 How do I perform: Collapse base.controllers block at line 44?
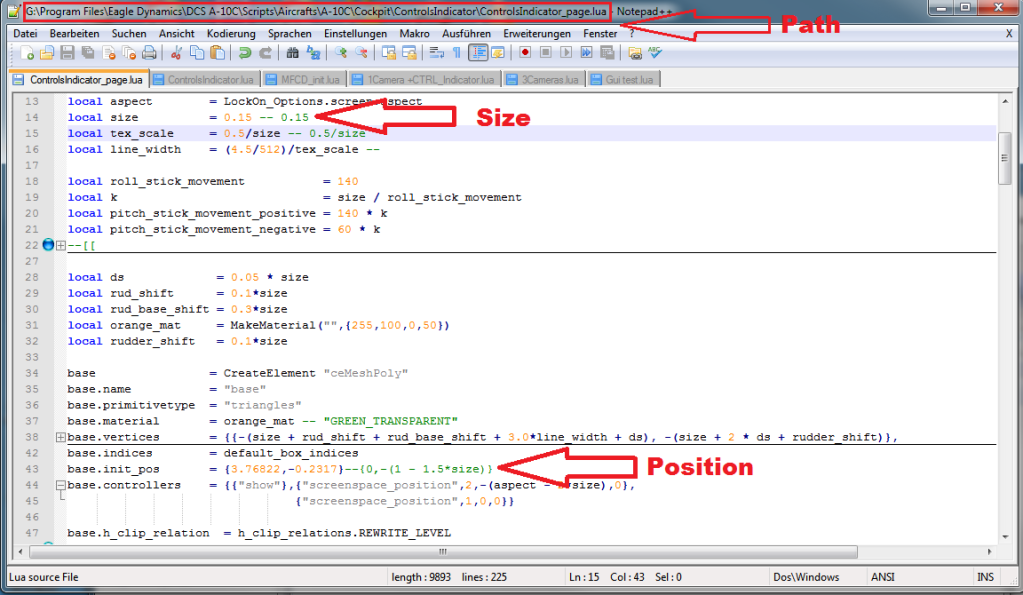(x=61, y=485)
